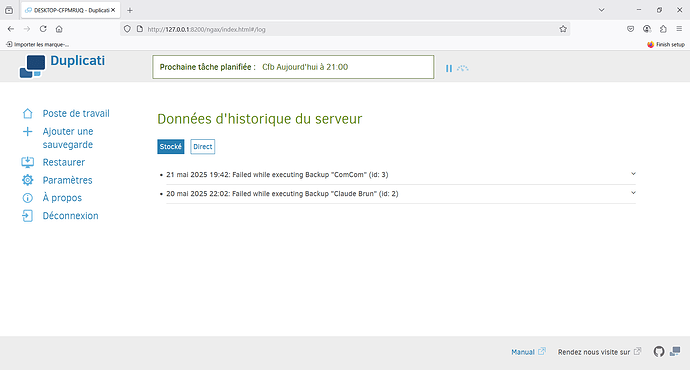This screenshot has height=370, width=690.
Task: Click the Finish setup button
Action: pyautogui.click(x=666, y=44)
